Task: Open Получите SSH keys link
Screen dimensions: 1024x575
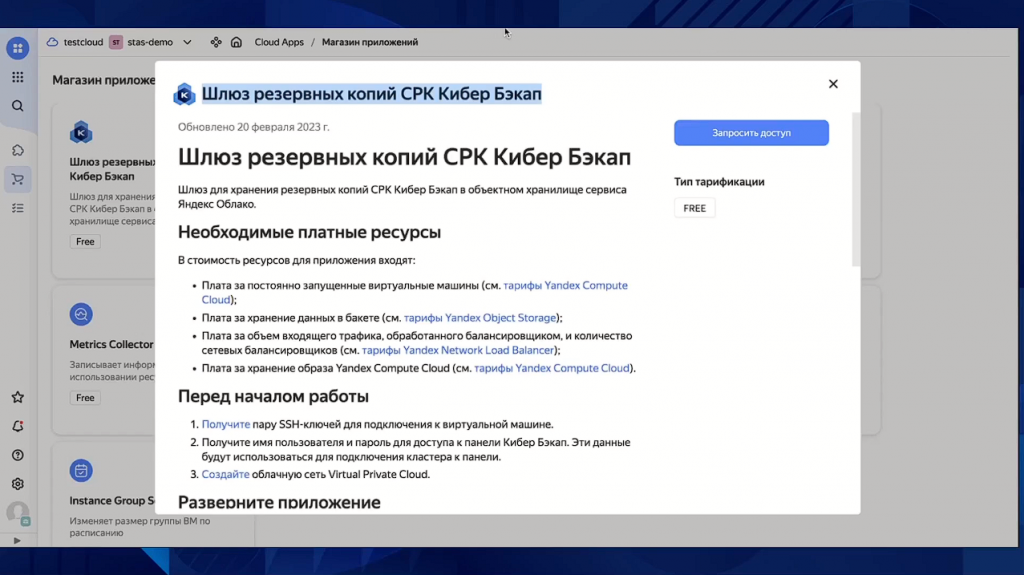Action: (x=225, y=424)
